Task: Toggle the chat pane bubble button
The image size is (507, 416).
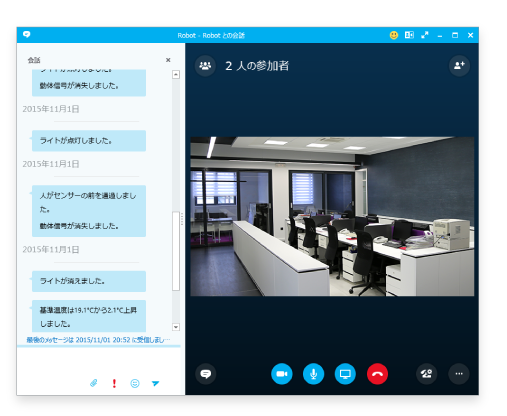Action: pos(206,374)
